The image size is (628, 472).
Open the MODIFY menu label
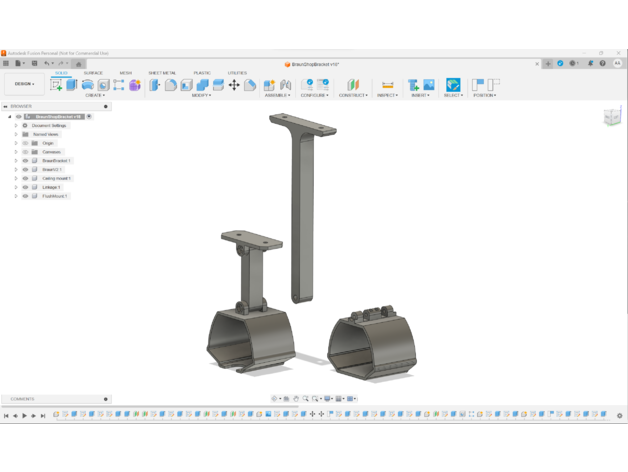[x=201, y=96]
